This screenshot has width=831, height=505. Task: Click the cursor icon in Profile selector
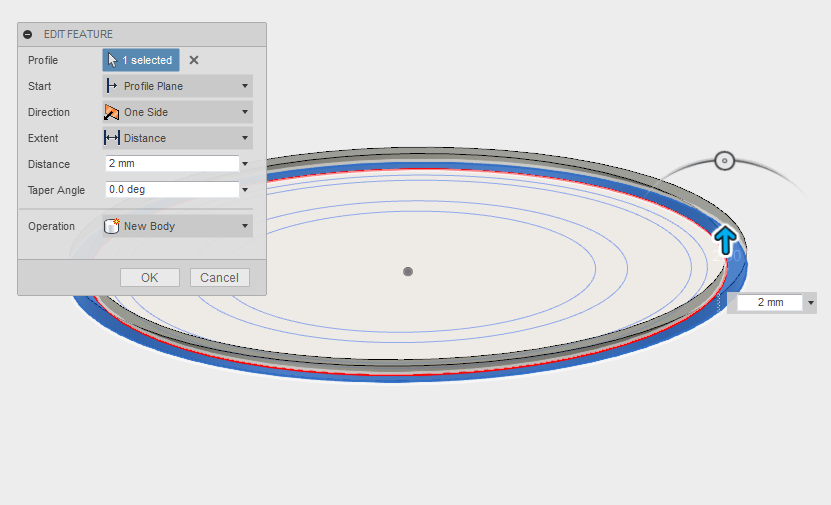[x=112, y=60]
